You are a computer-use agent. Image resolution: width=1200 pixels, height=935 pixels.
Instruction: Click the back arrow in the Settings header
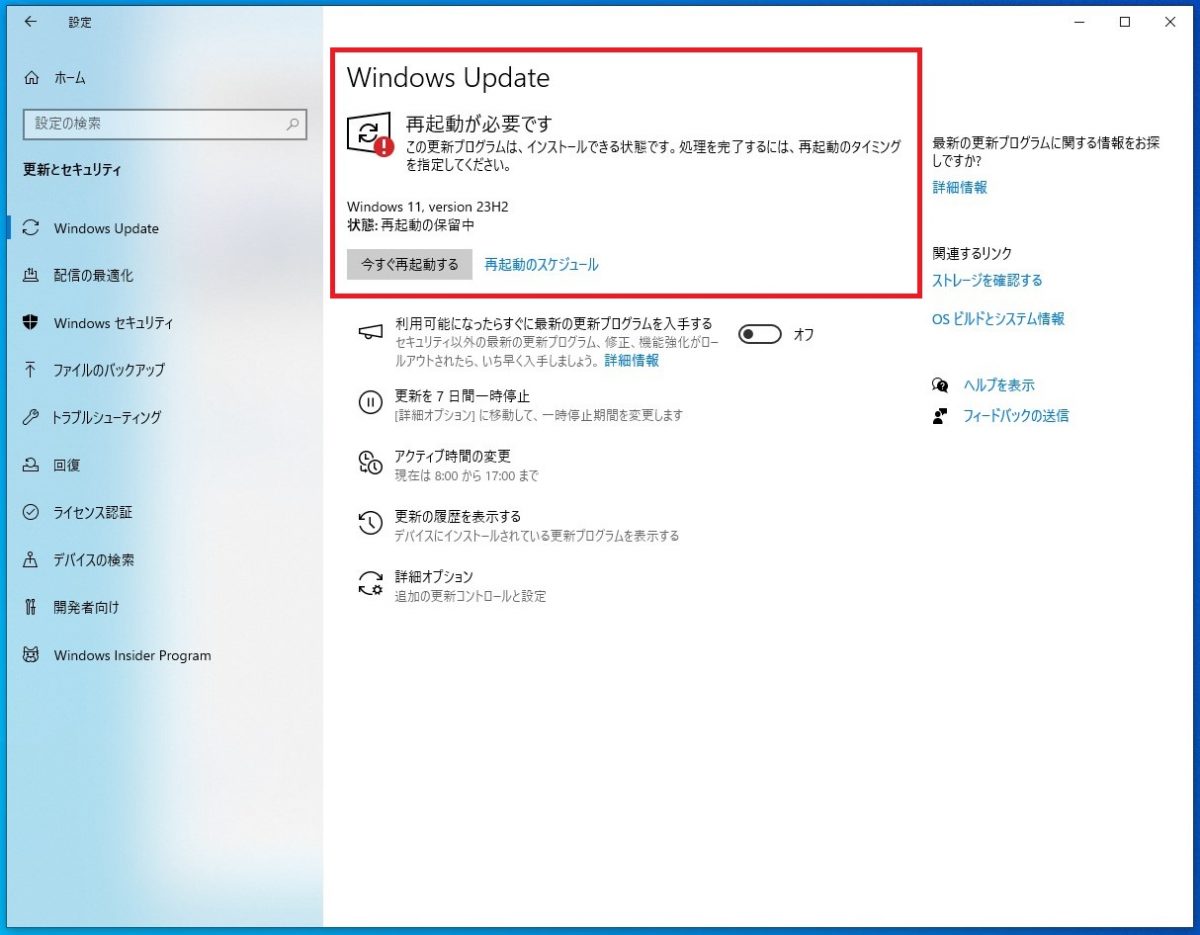(x=30, y=22)
